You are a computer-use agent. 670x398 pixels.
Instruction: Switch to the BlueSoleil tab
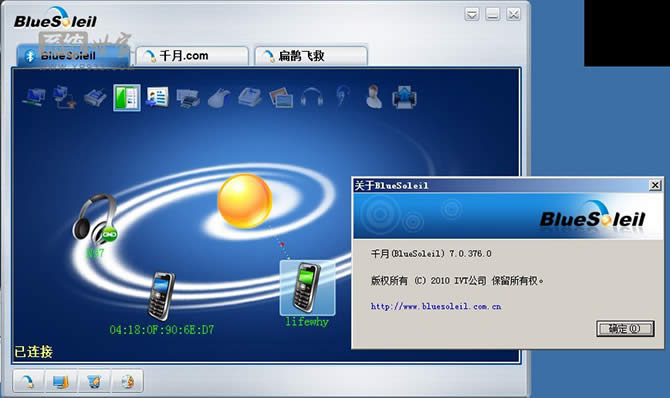pyautogui.click(x=73, y=56)
